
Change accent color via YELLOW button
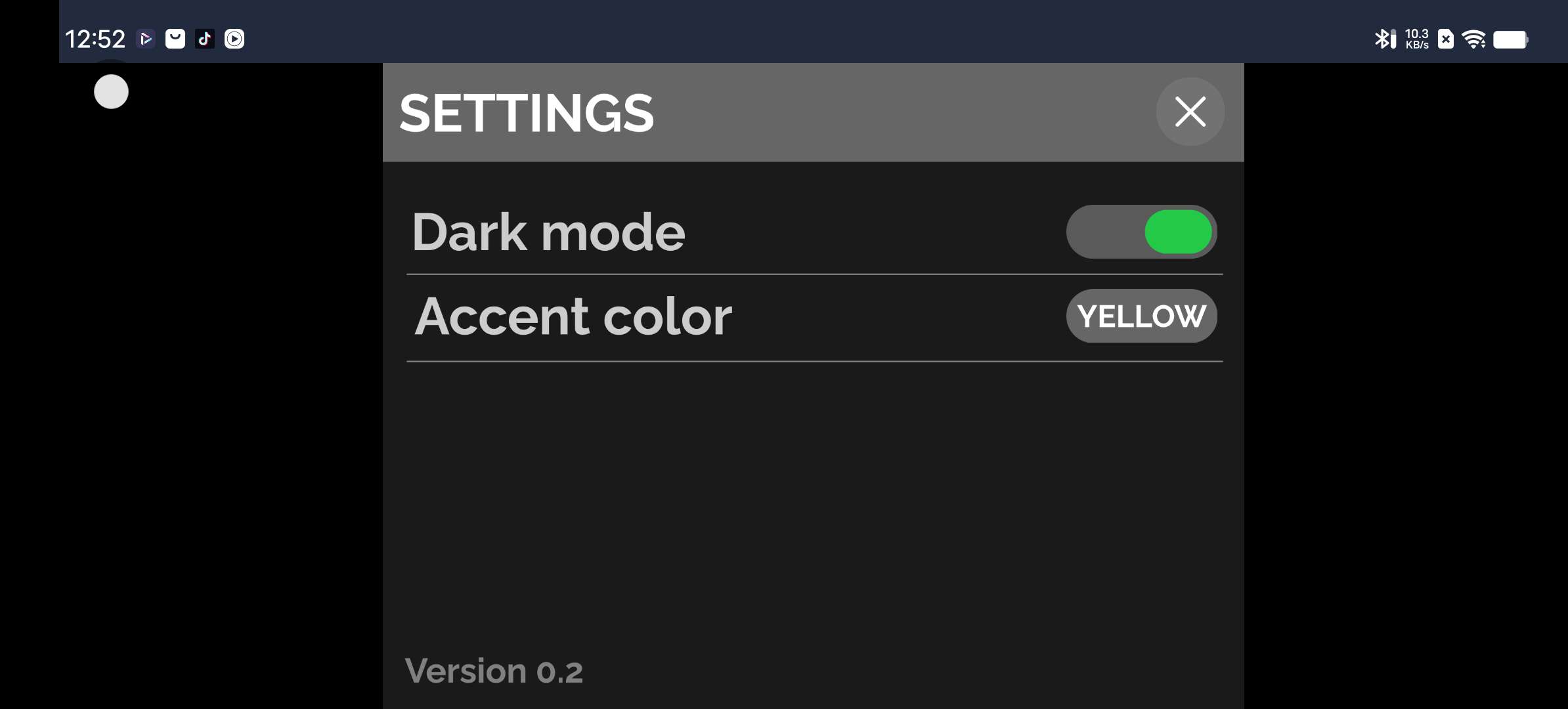tap(1141, 316)
